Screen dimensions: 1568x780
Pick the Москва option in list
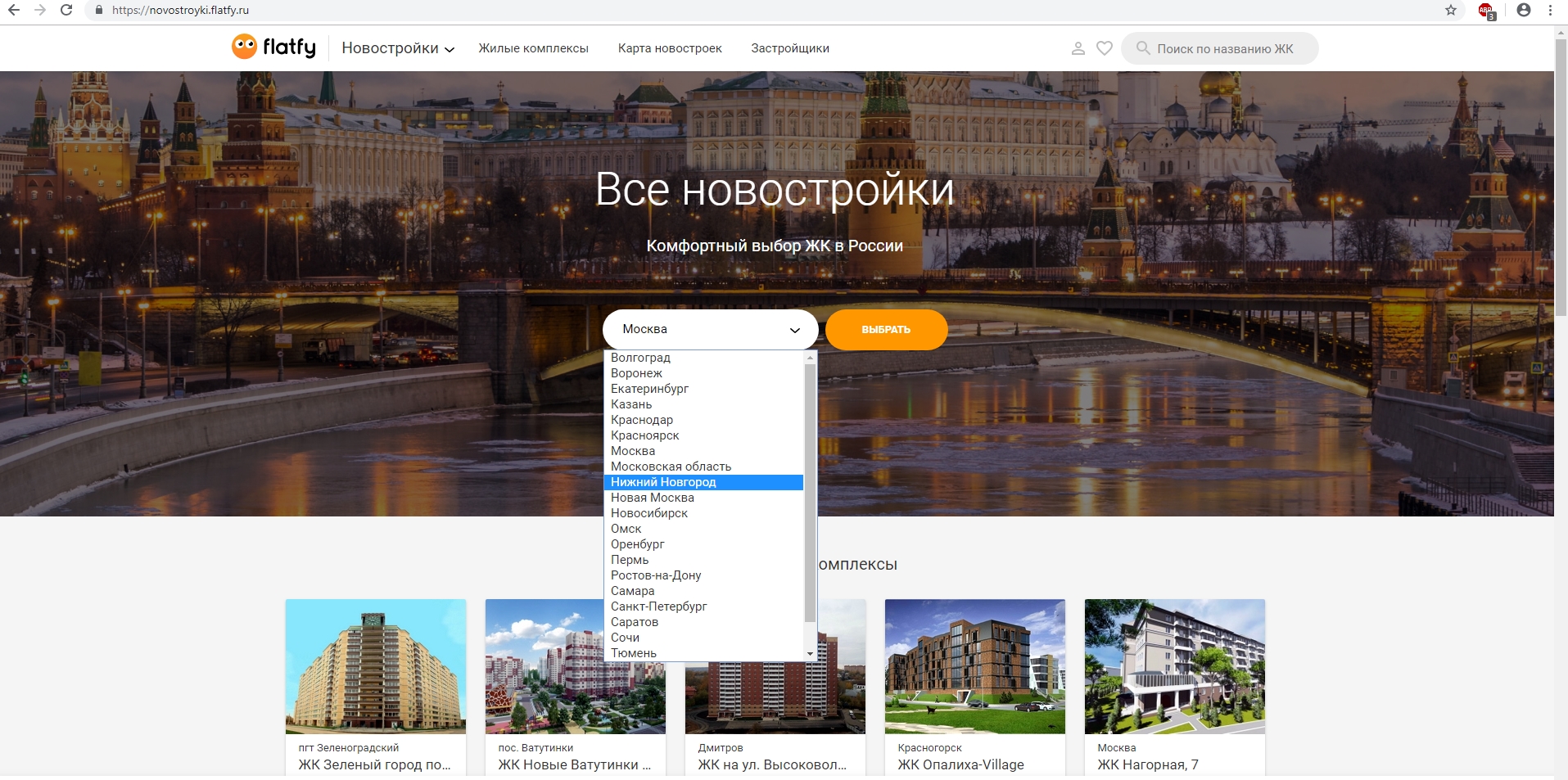[x=704, y=451]
